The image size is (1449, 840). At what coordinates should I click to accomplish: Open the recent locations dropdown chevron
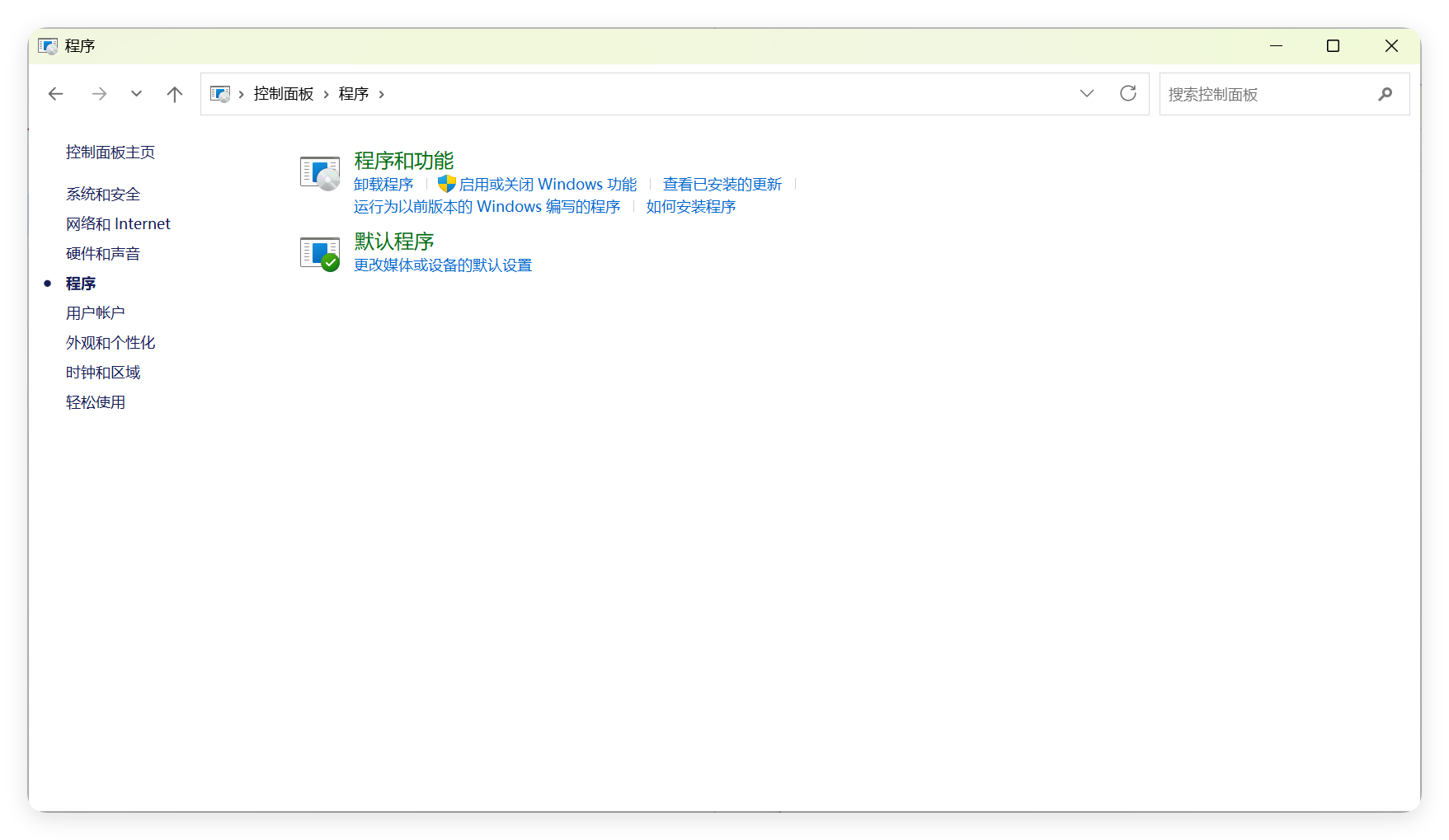136,94
